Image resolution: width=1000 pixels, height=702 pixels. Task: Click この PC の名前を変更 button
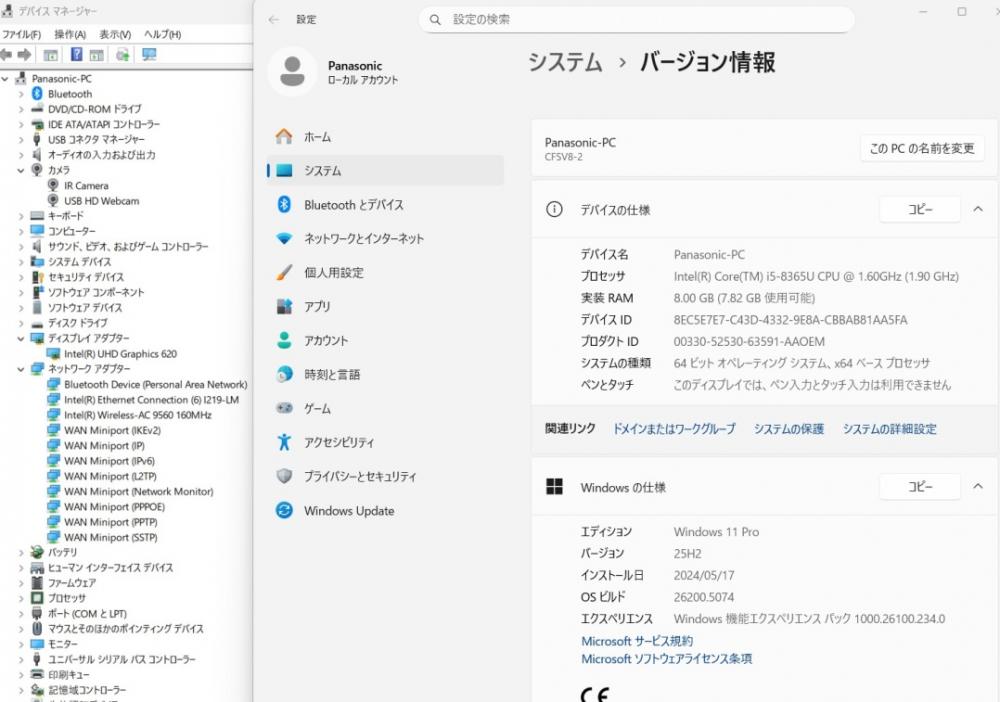[x=922, y=149]
